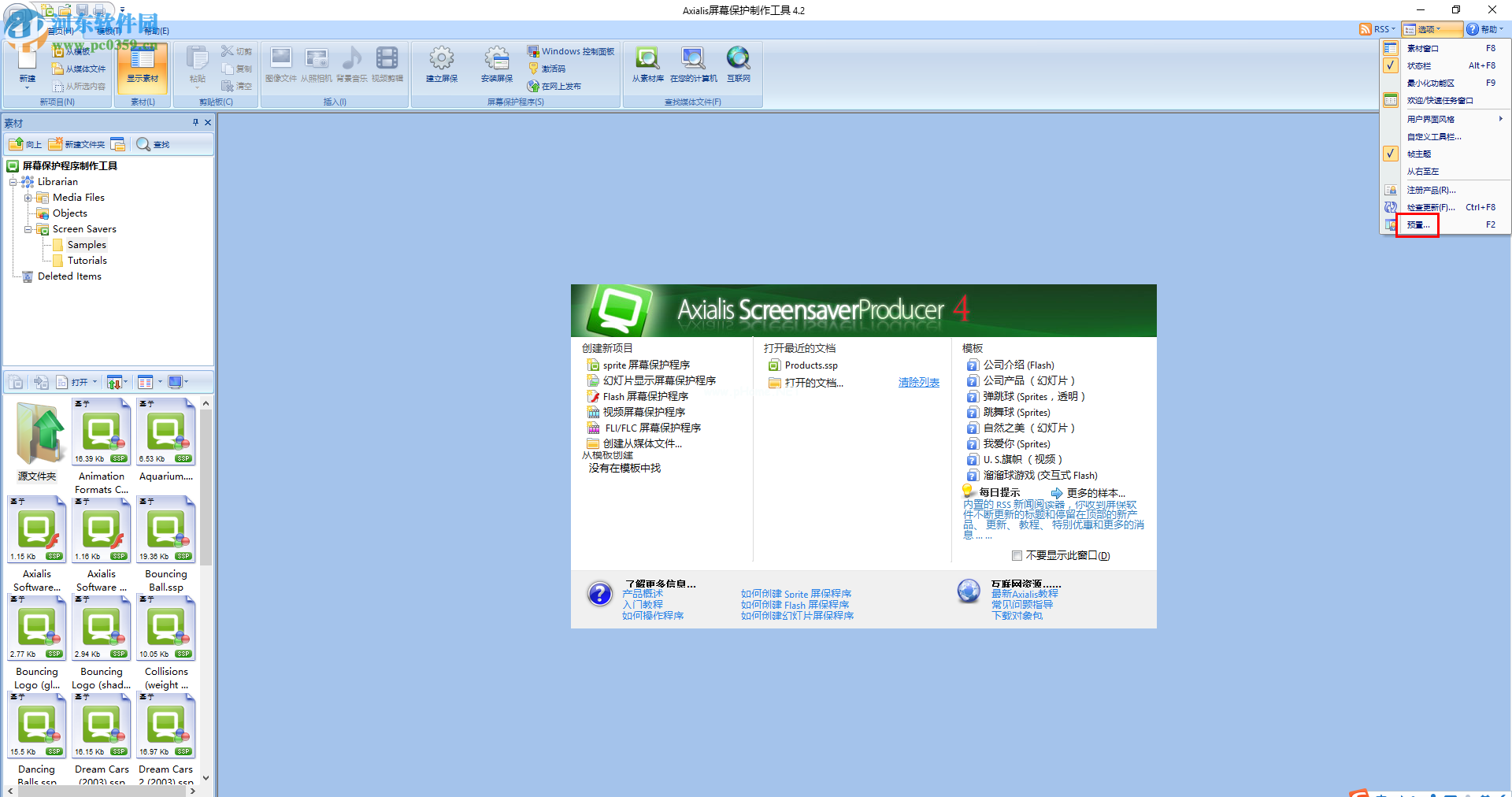Click the pin icon of 素材 panel
The width and height of the screenshot is (1512, 797).
(x=195, y=122)
